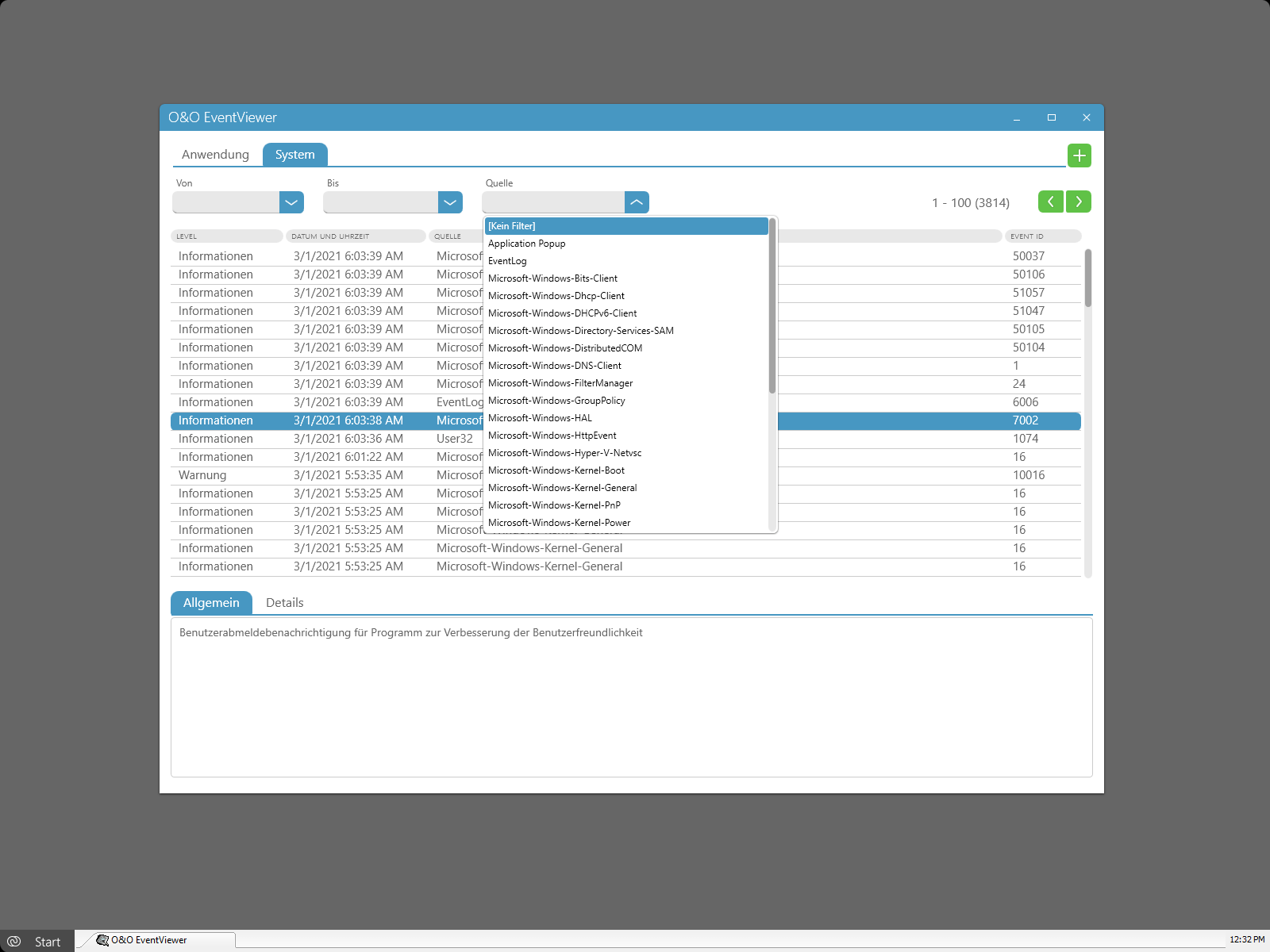Select the event row with ID 50037

point(625,256)
